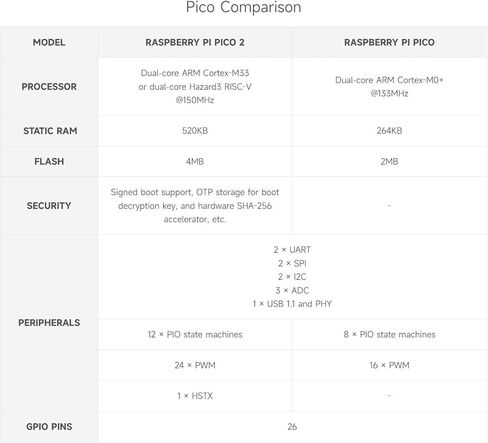This screenshot has height=443, width=488.
Task: Click the 2MB flash value
Action: [389, 162]
